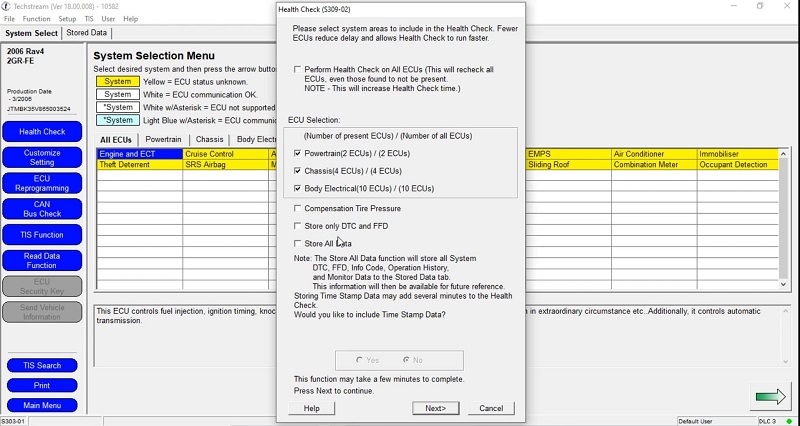Uncheck the Chassis ECUs checkbox
Image resolution: width=800 pixels, height=426 pixels.
tap(297, 171)
